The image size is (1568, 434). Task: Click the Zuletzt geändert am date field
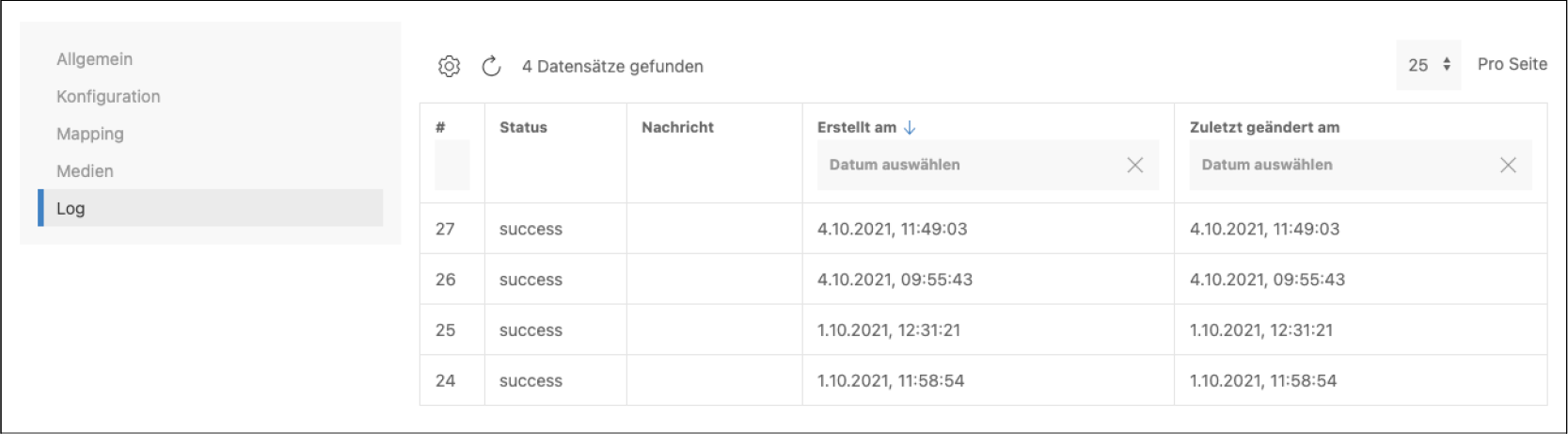click(x=1341, y=165)
